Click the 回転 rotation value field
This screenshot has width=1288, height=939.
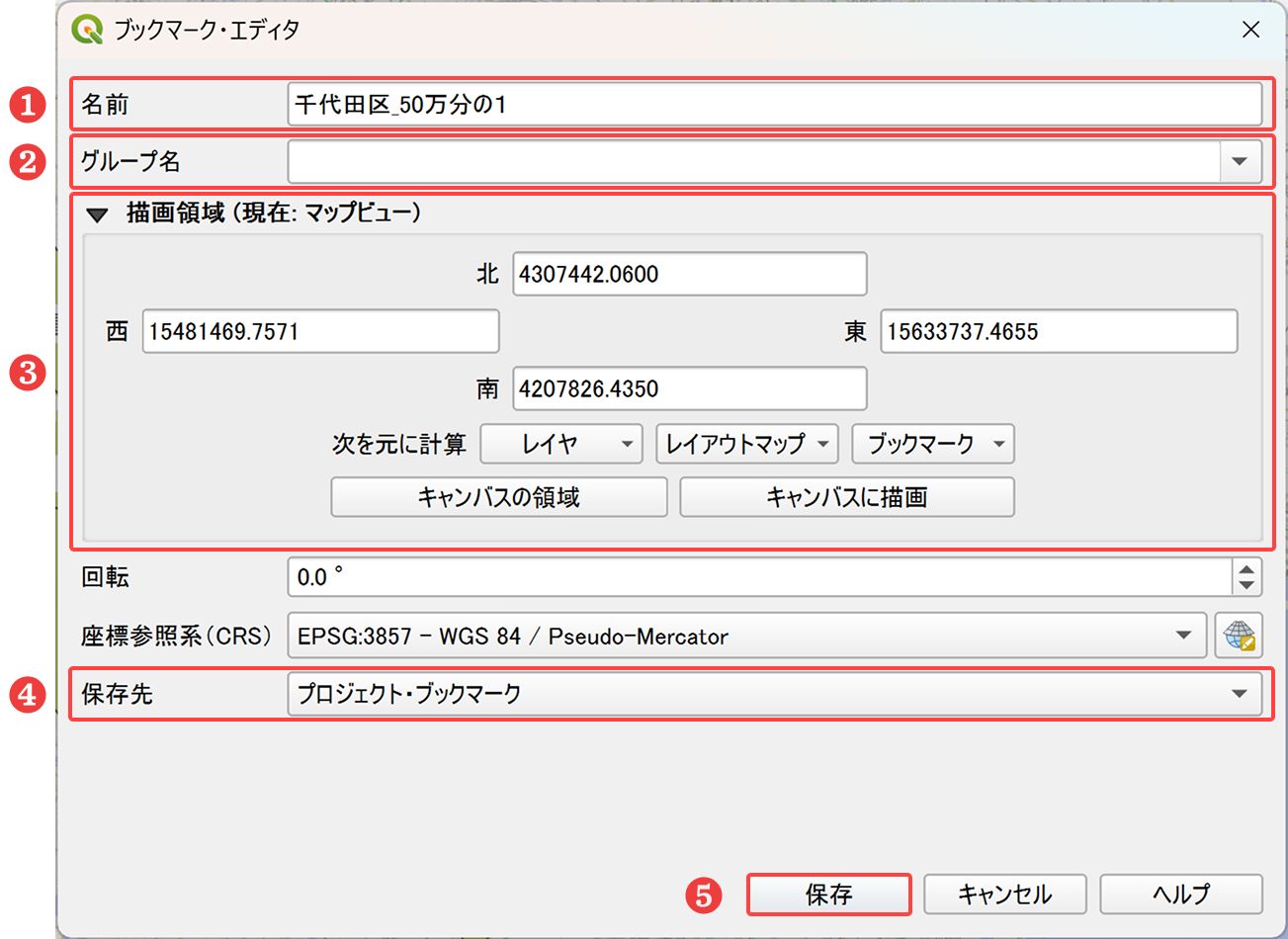click(x=759, y=577)
